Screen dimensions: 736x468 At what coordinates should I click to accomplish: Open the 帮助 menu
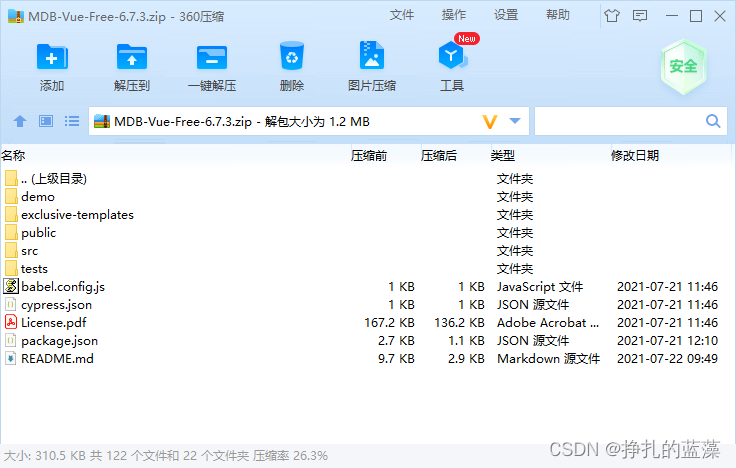coord(558,15)
